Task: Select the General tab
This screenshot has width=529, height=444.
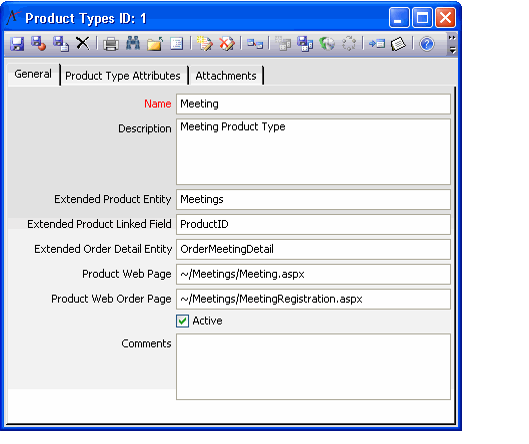Action: coord(33,74)
